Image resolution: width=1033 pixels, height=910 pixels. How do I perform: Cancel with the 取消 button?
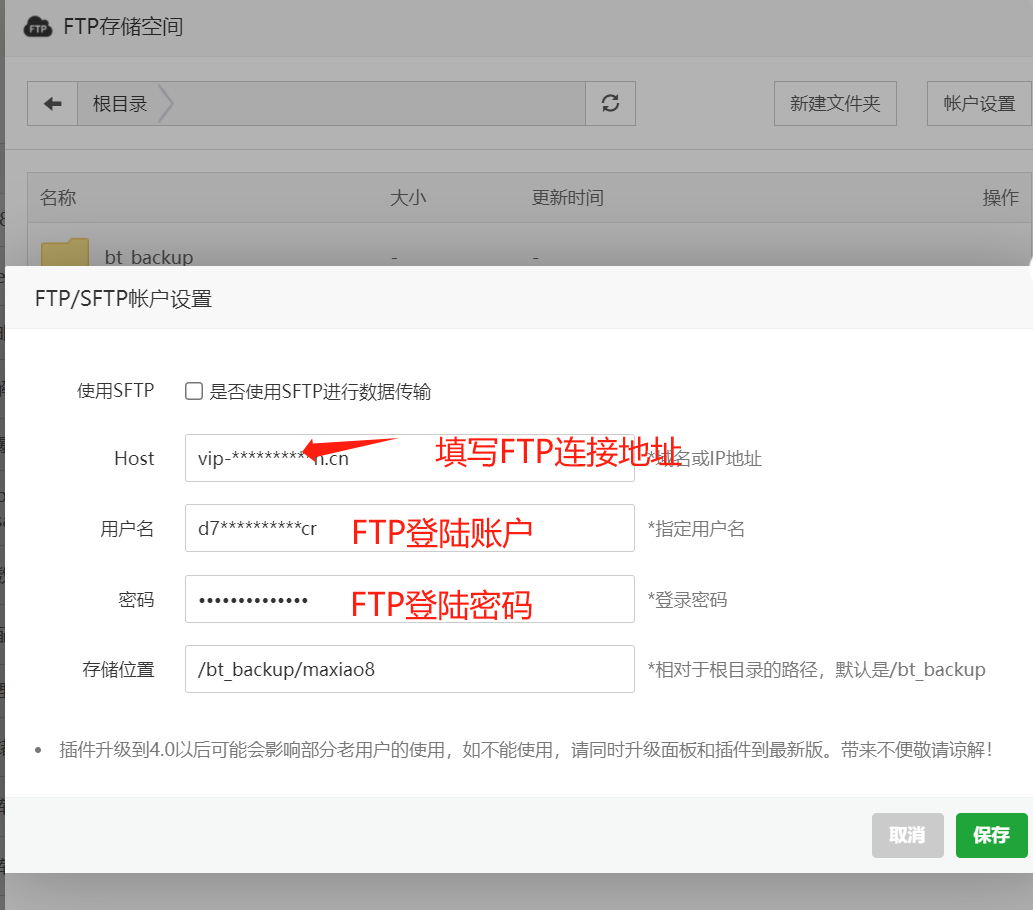click(x=907, y=835)
